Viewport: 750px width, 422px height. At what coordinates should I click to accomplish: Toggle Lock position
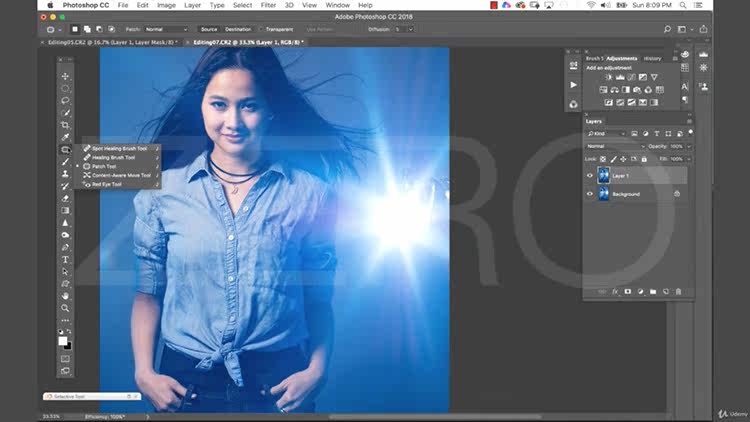623,159
